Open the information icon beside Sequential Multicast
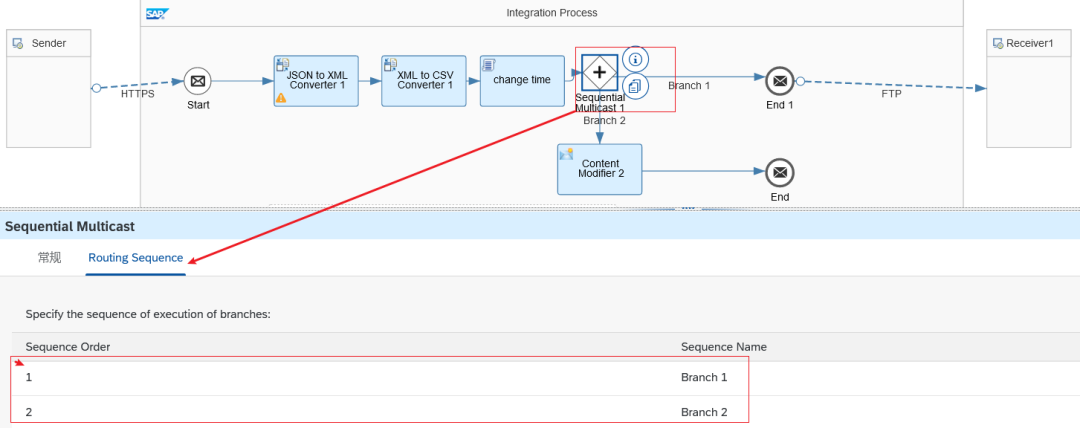The width and height of the screenshot is (1080, 428). (636, 59)
